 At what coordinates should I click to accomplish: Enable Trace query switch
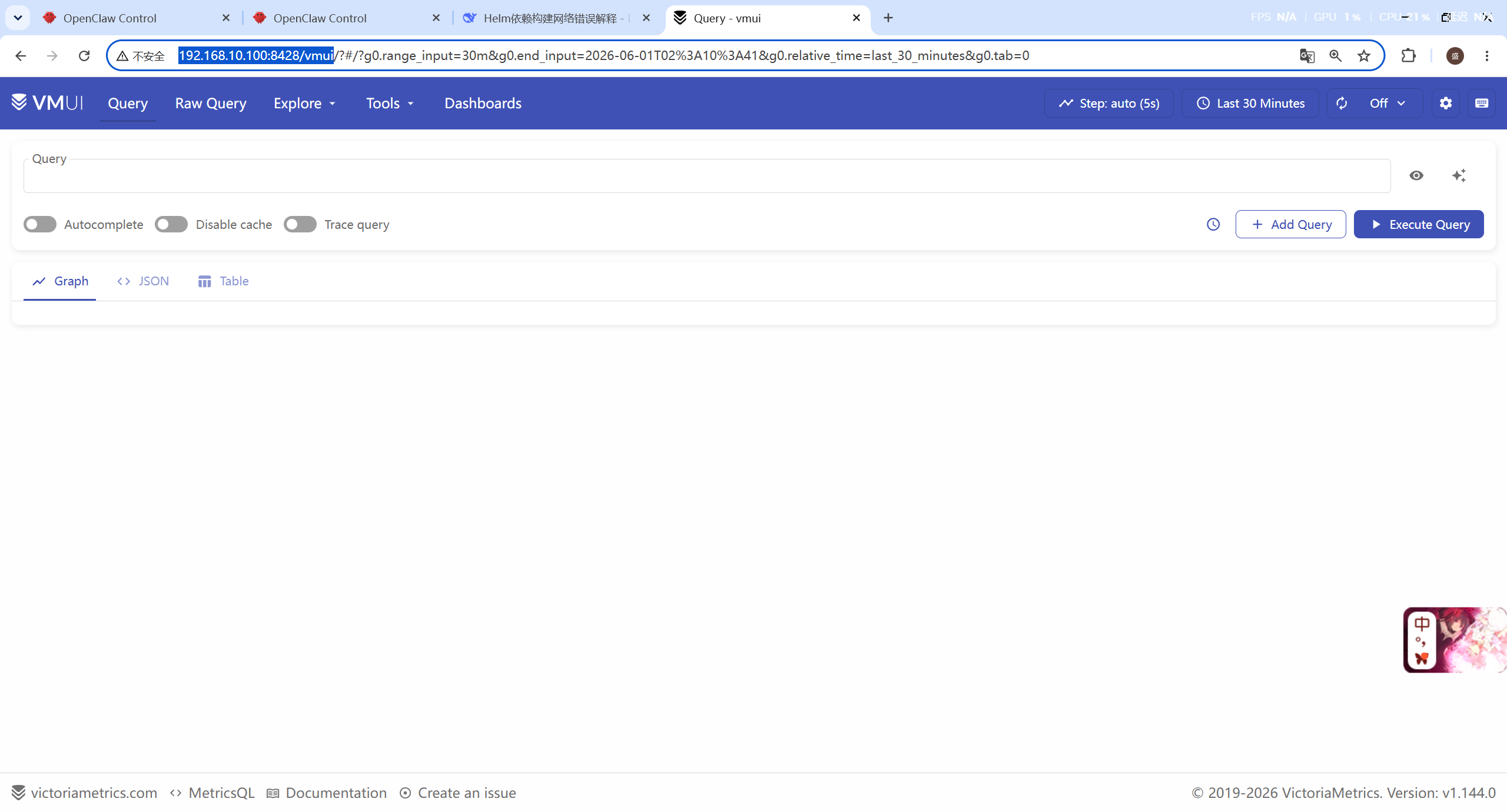point(300,225)
